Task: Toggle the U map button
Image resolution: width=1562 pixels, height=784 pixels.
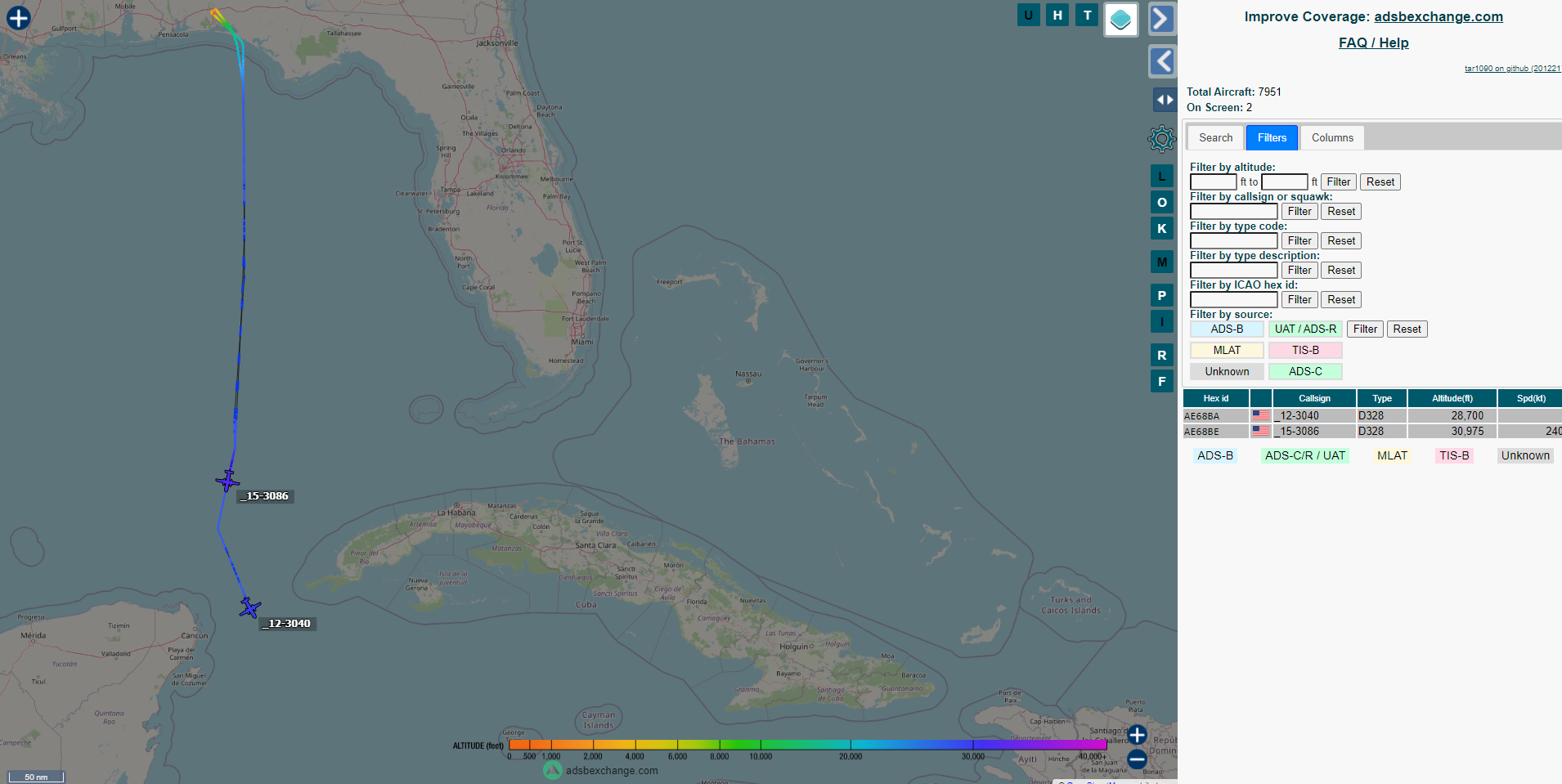Action: coord(1029,15)
